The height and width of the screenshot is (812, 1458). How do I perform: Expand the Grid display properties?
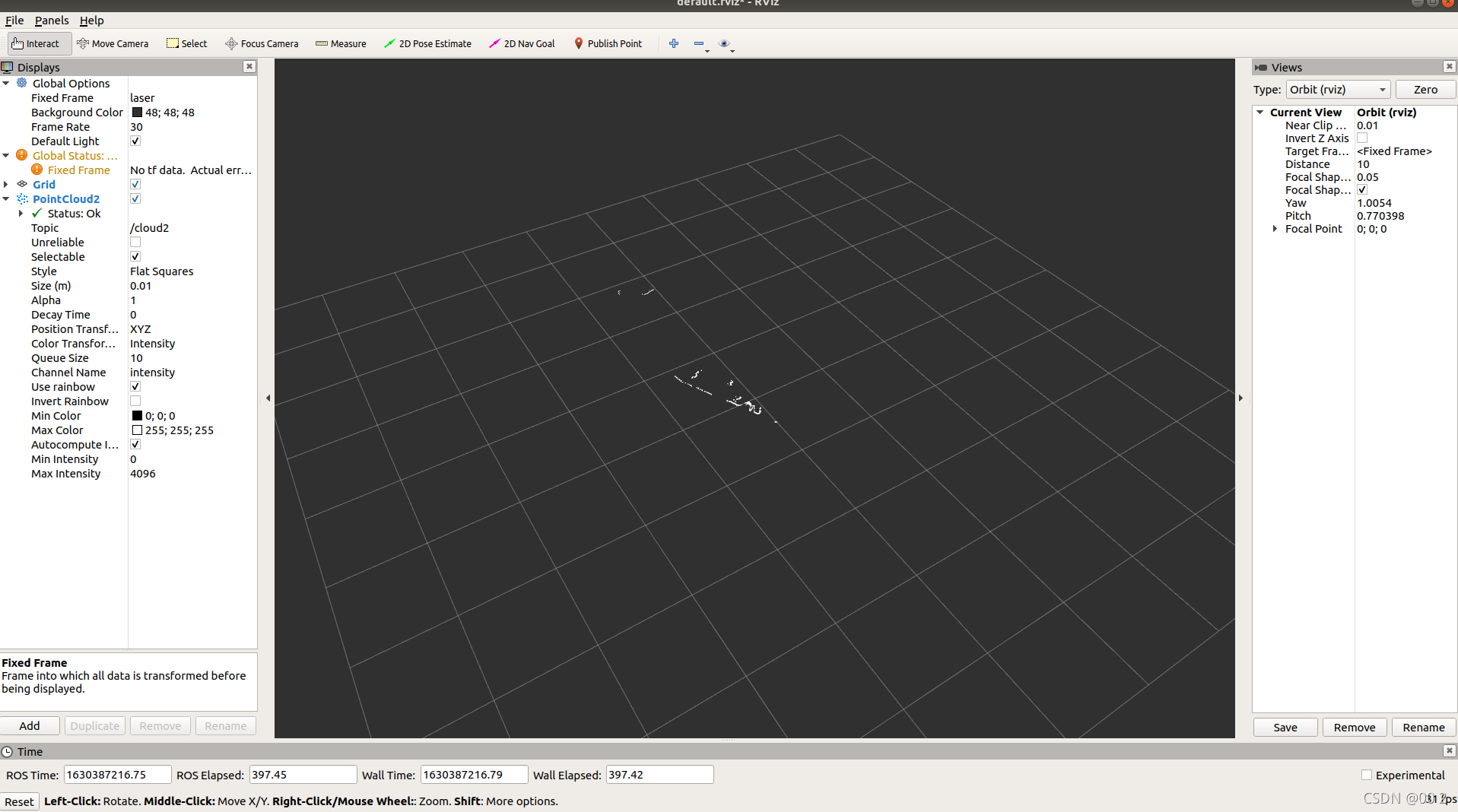6,184
